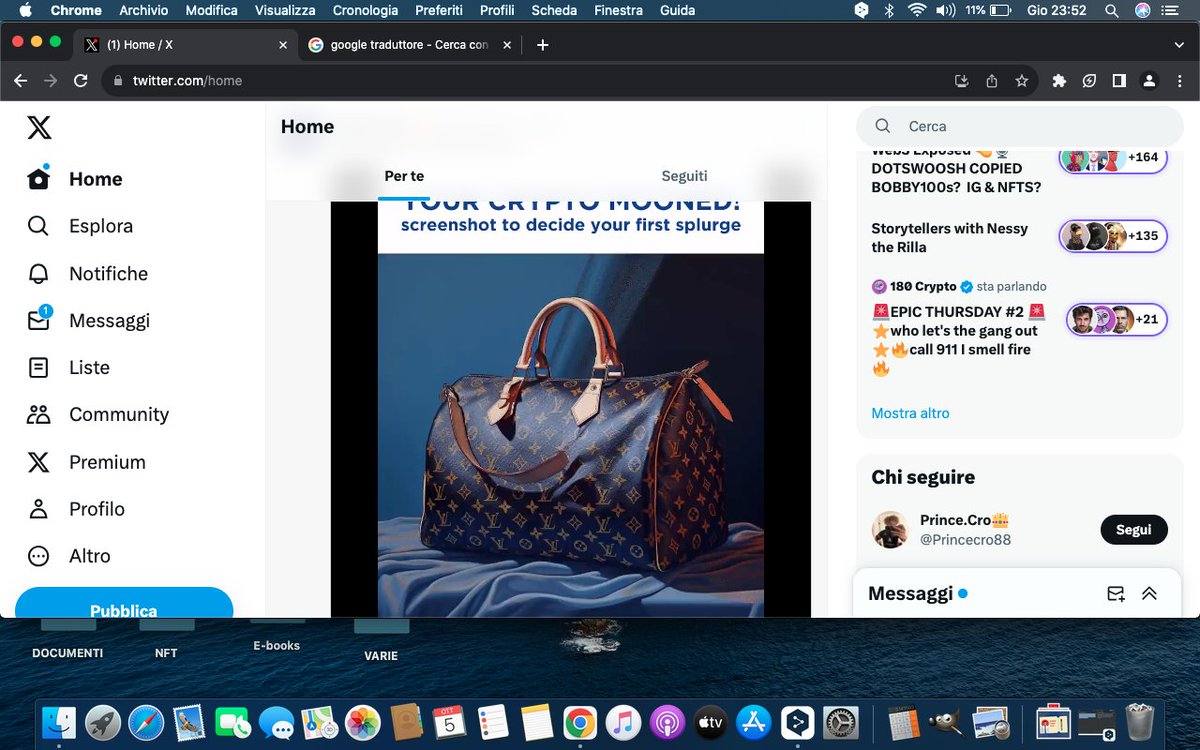Image resolution: width=1200 pixels, height=750 pixels.
Task: Open a new tab with the plus icon
Action: tap(542, 45)
